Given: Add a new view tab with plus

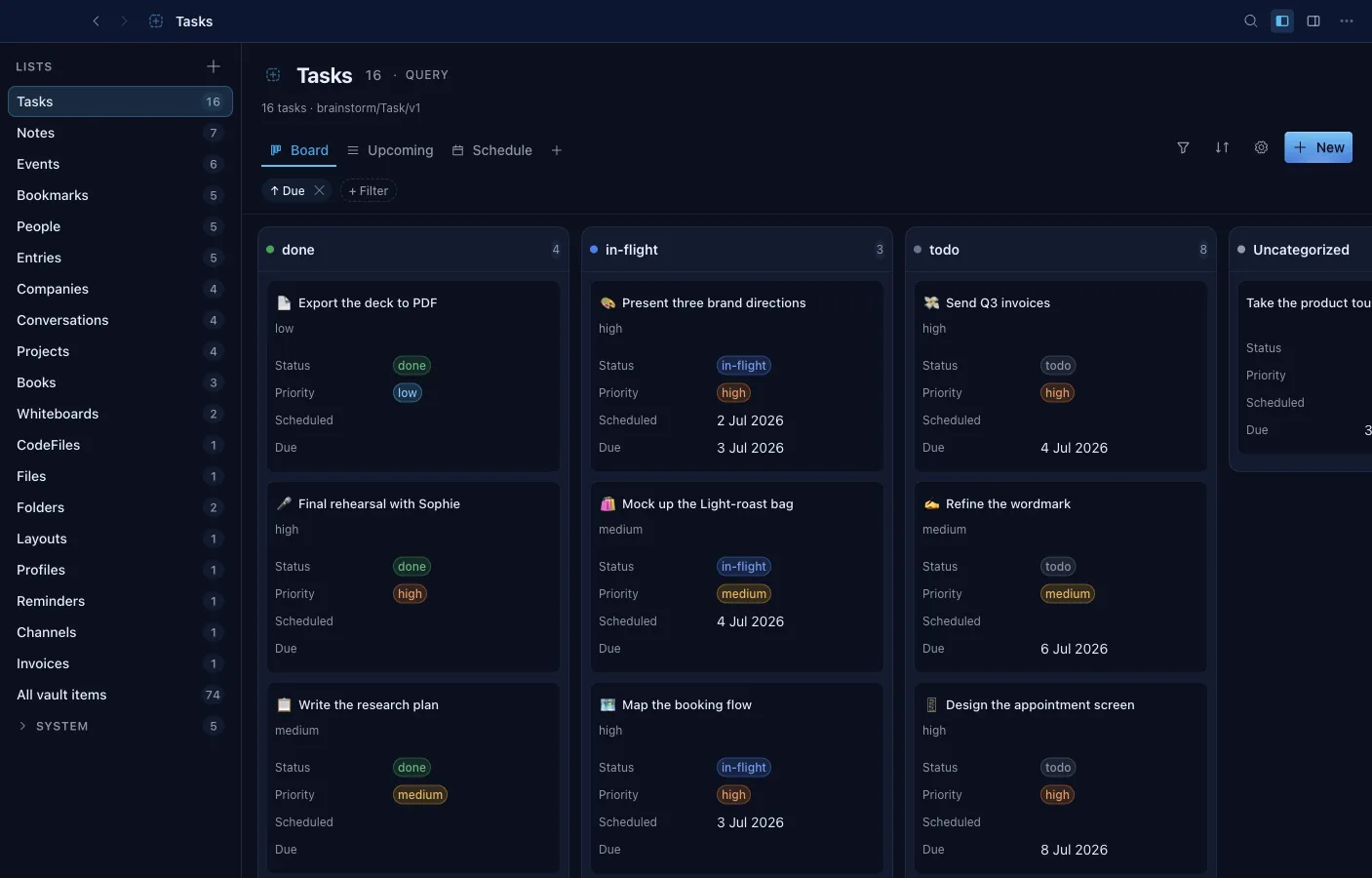Looking at the screenshot, I should (557, 150).
